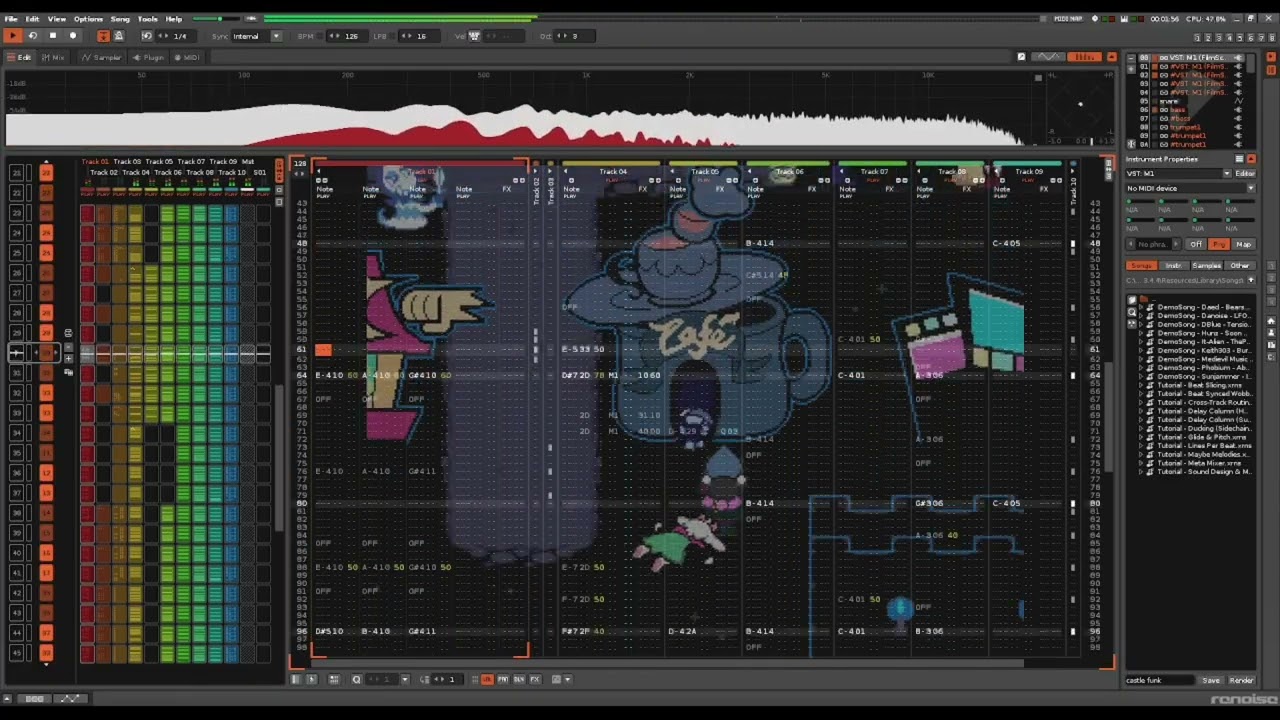The width and height of the screenshot is (1280, 720).
Task: Select Tutorial - Meta Mixer.xrns file
Action: coord(1201,463)
